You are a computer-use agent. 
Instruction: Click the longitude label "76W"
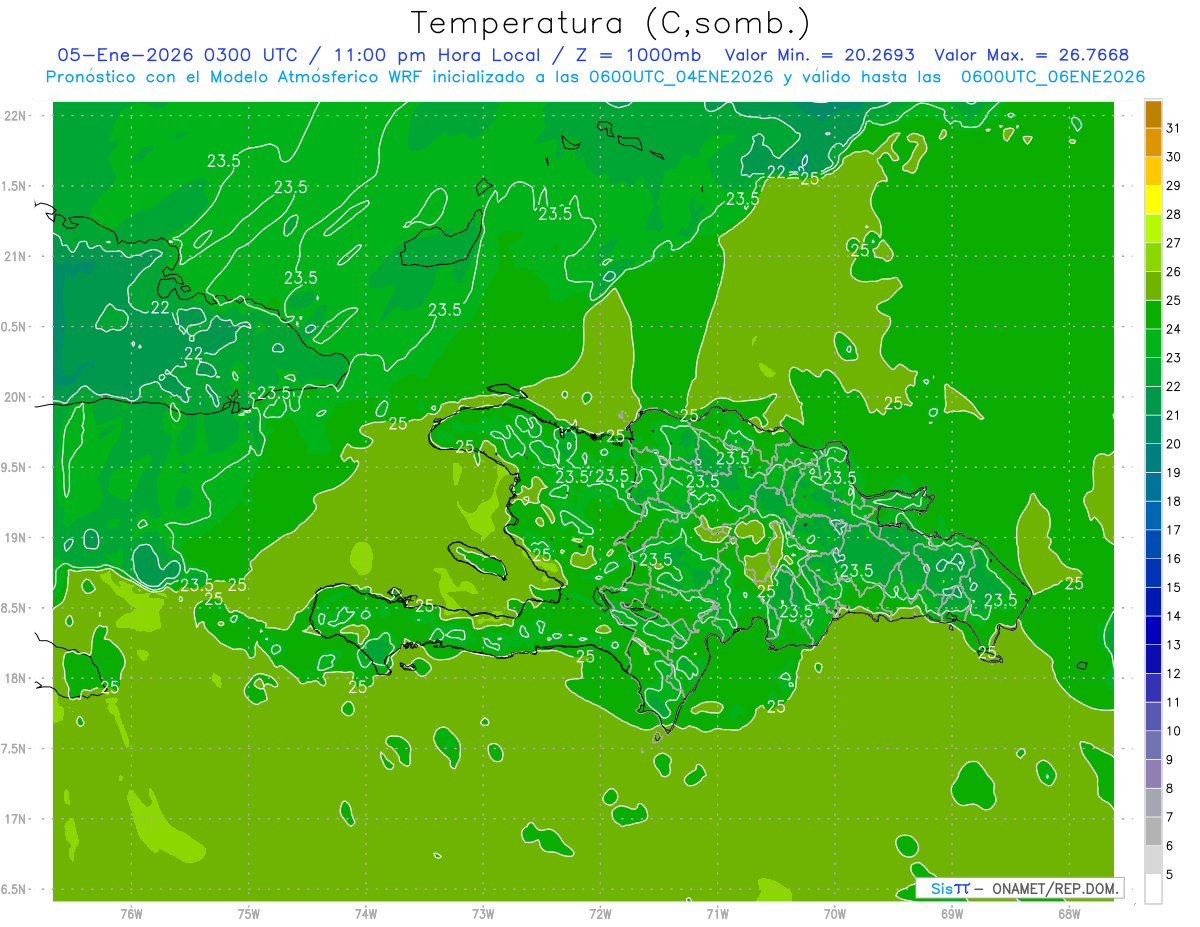(x=131, y=913)
